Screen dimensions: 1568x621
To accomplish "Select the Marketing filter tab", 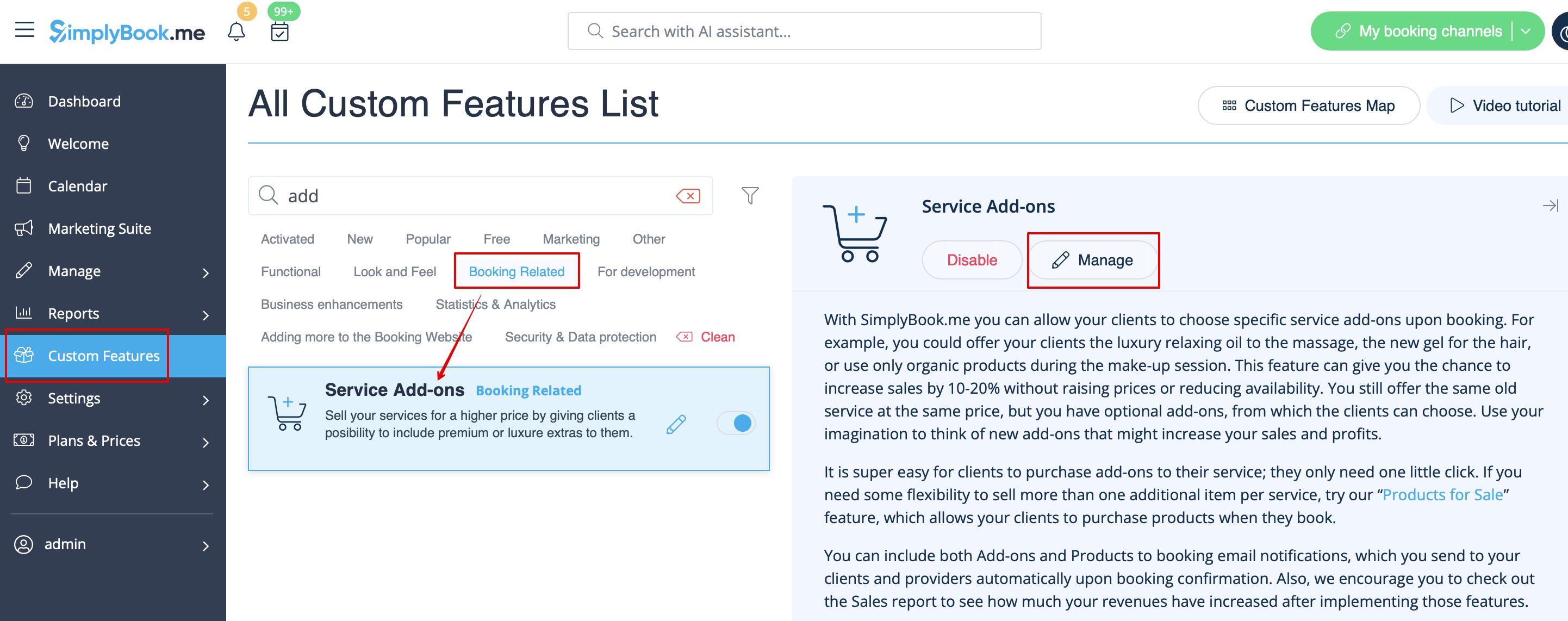I will [571, 239].
